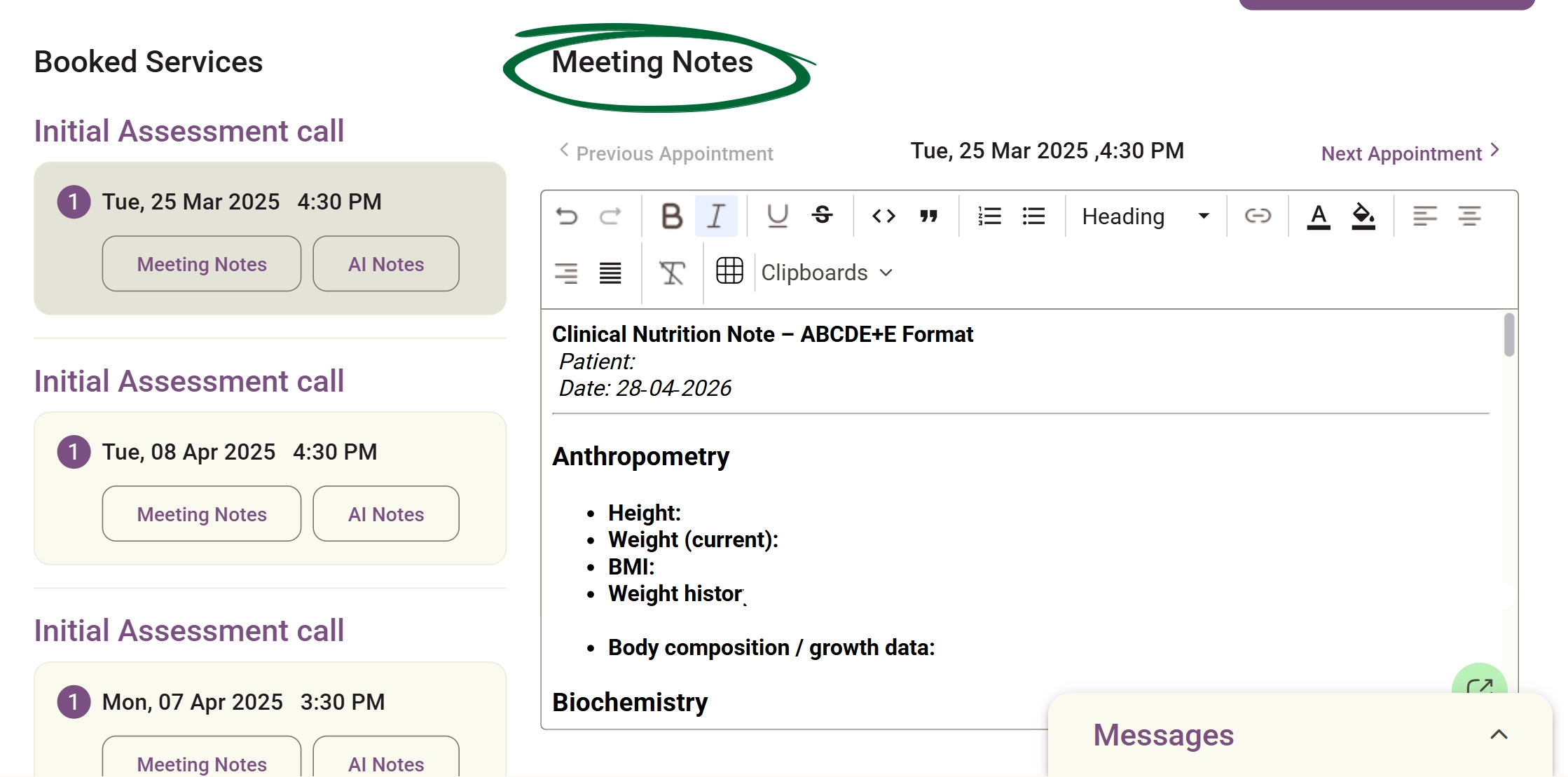Open Meeting Notes for 07 Apr 2025 appointment
The image size is (1568, 777).
202,757
